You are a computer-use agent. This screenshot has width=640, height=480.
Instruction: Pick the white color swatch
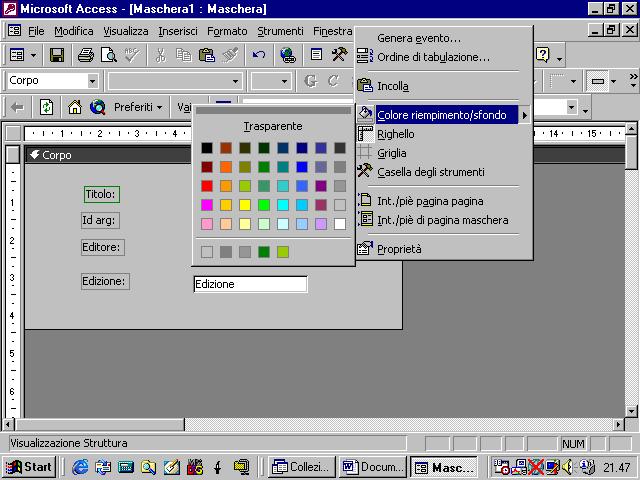(340, 224)
